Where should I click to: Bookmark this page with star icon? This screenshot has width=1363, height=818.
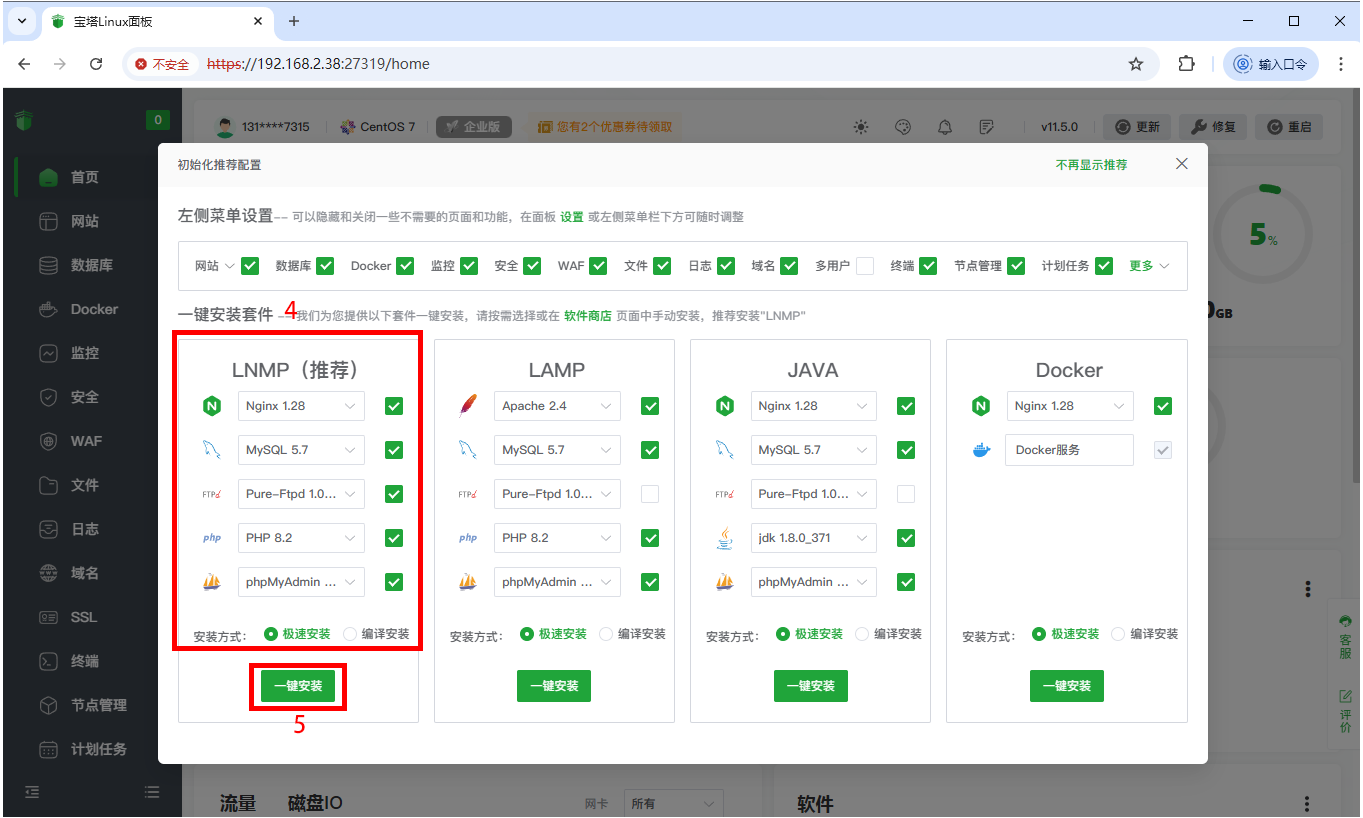tap(1136, 64)
